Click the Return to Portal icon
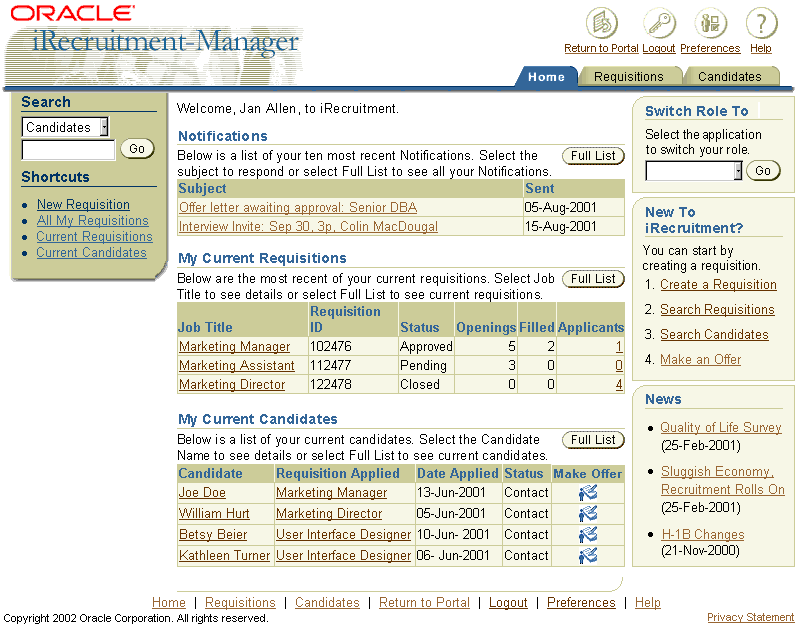Screen dimensions: 800x628 [x=602, y=23]
